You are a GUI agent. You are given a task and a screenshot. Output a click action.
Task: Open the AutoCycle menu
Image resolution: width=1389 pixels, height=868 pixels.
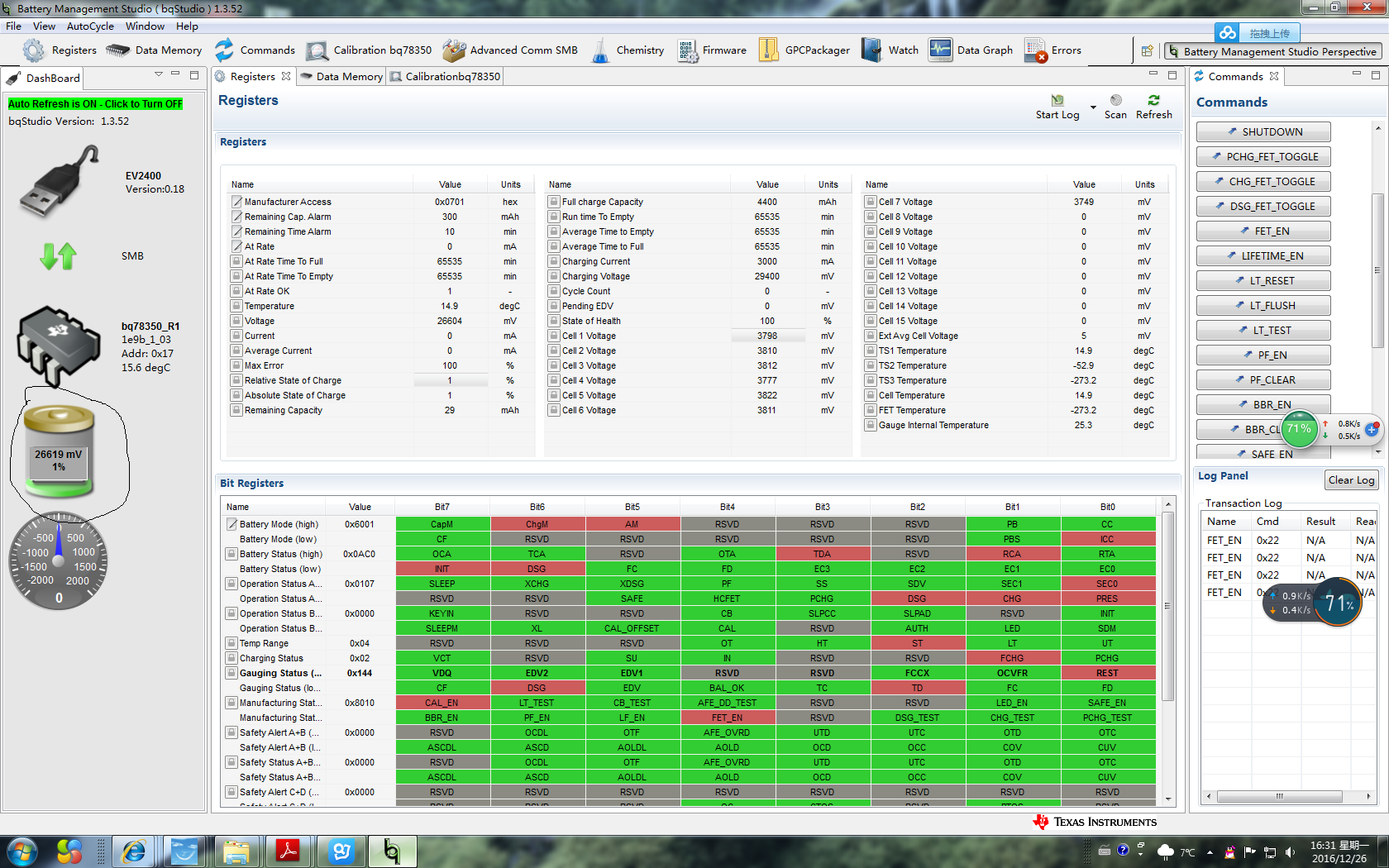pos(90,26)
